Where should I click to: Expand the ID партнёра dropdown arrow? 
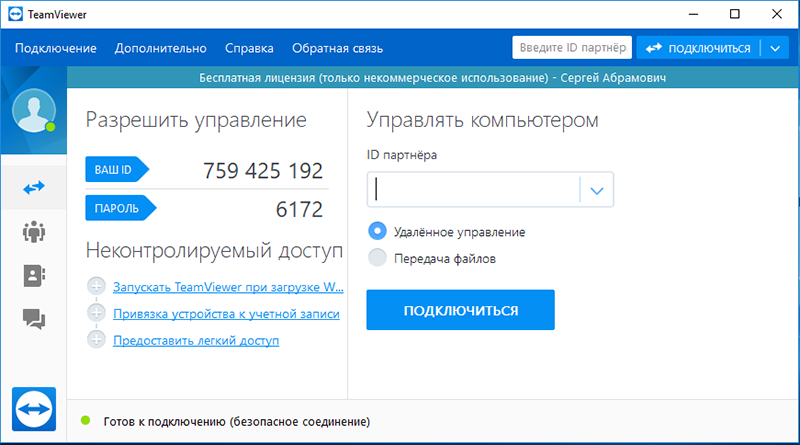pos(597,190)
